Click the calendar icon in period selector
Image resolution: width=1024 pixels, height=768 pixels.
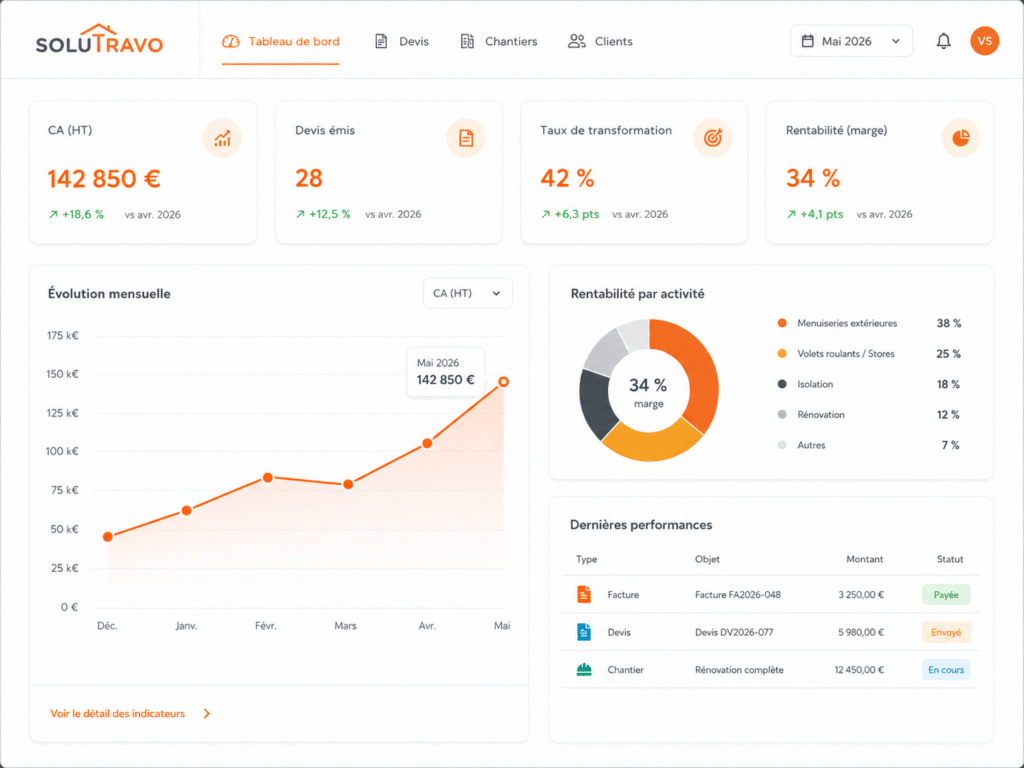point(808,41)
